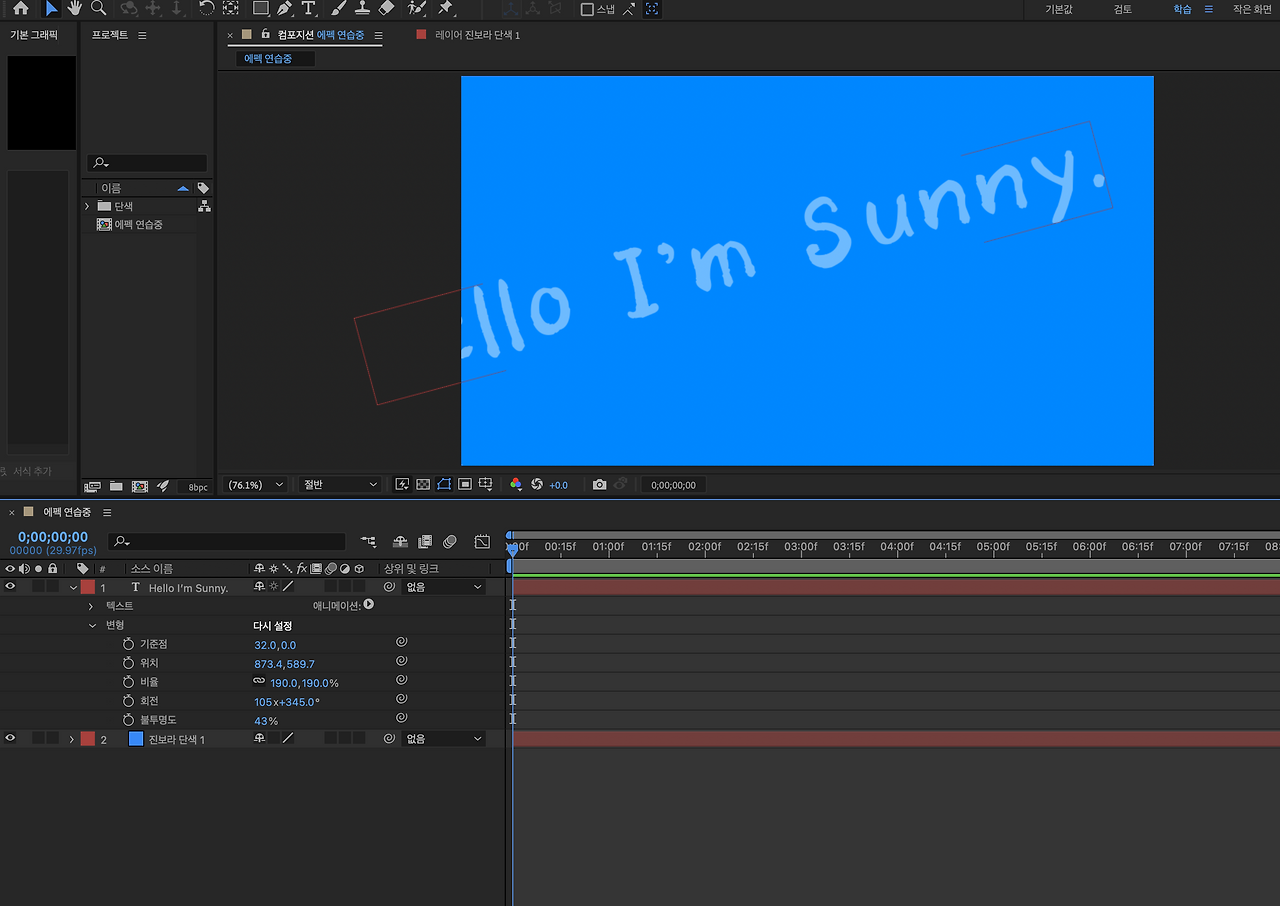Viewport: 1280px width, 906px height.
Task: Toggle the scale constrain-proportions link
Action: point(259,682)
